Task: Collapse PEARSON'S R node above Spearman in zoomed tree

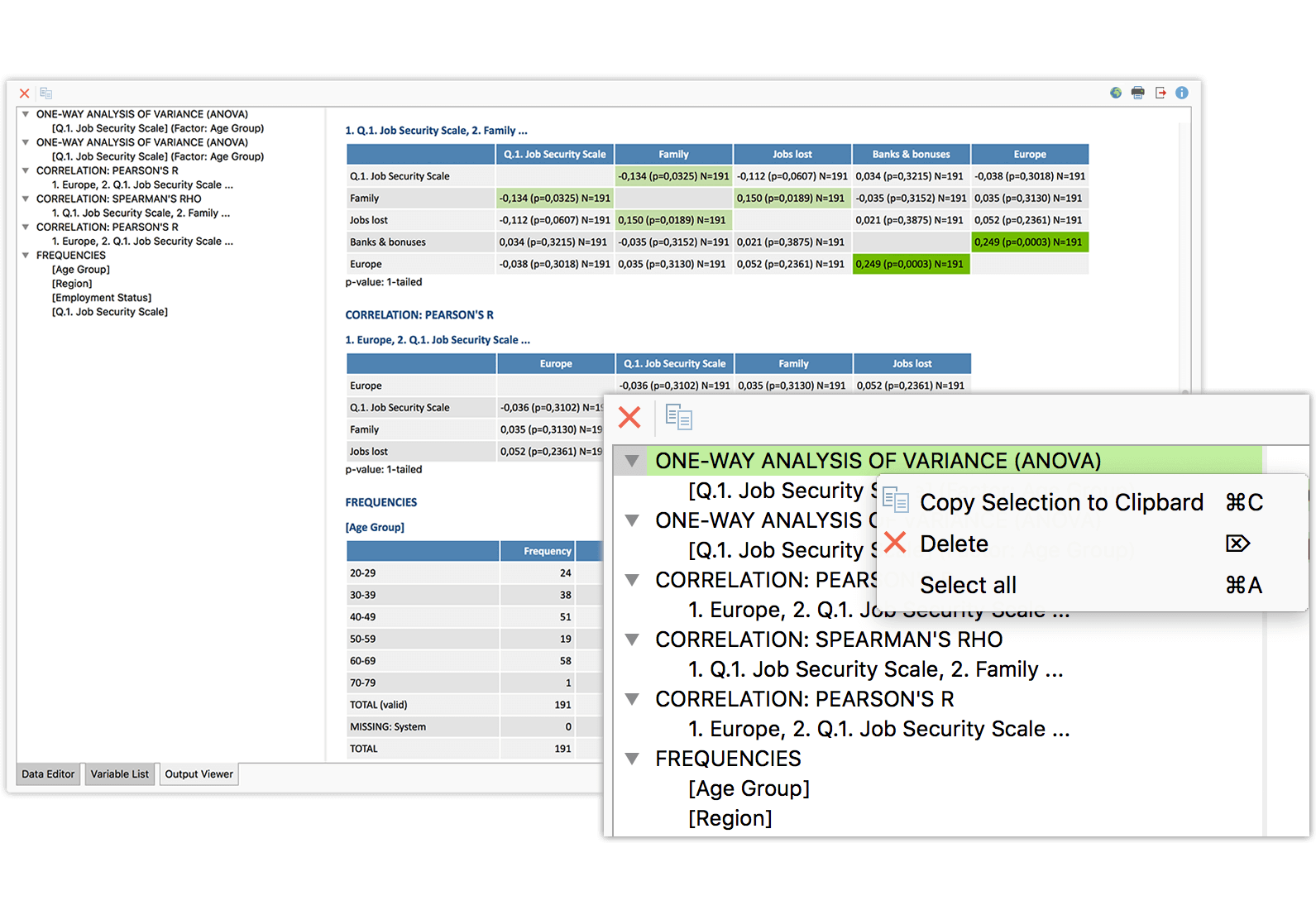Action: pos(632,580)
